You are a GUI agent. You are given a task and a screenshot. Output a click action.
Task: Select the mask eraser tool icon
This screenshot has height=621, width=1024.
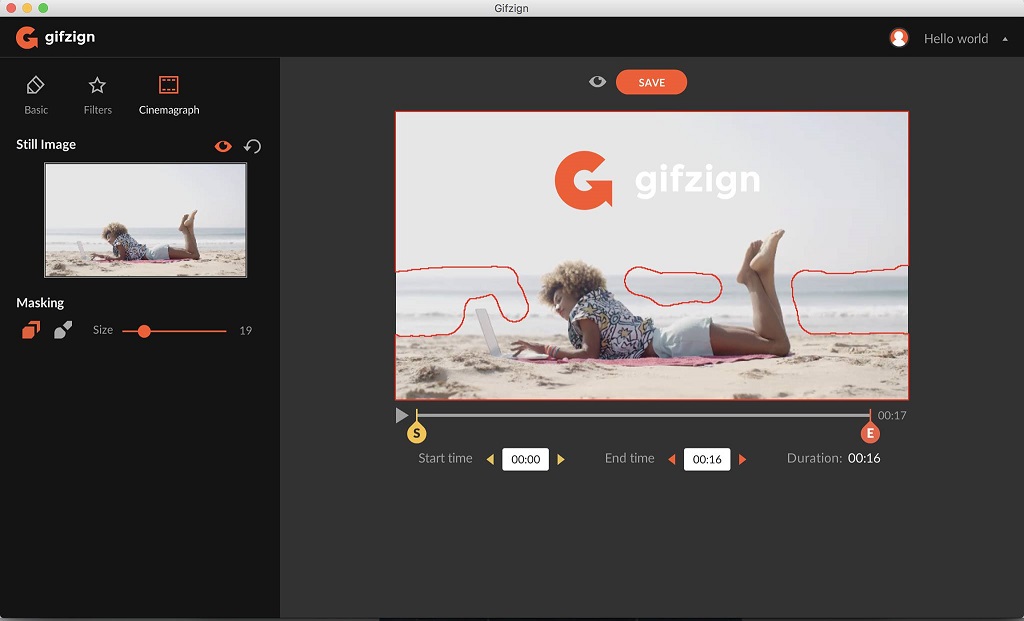coord(63,330)
